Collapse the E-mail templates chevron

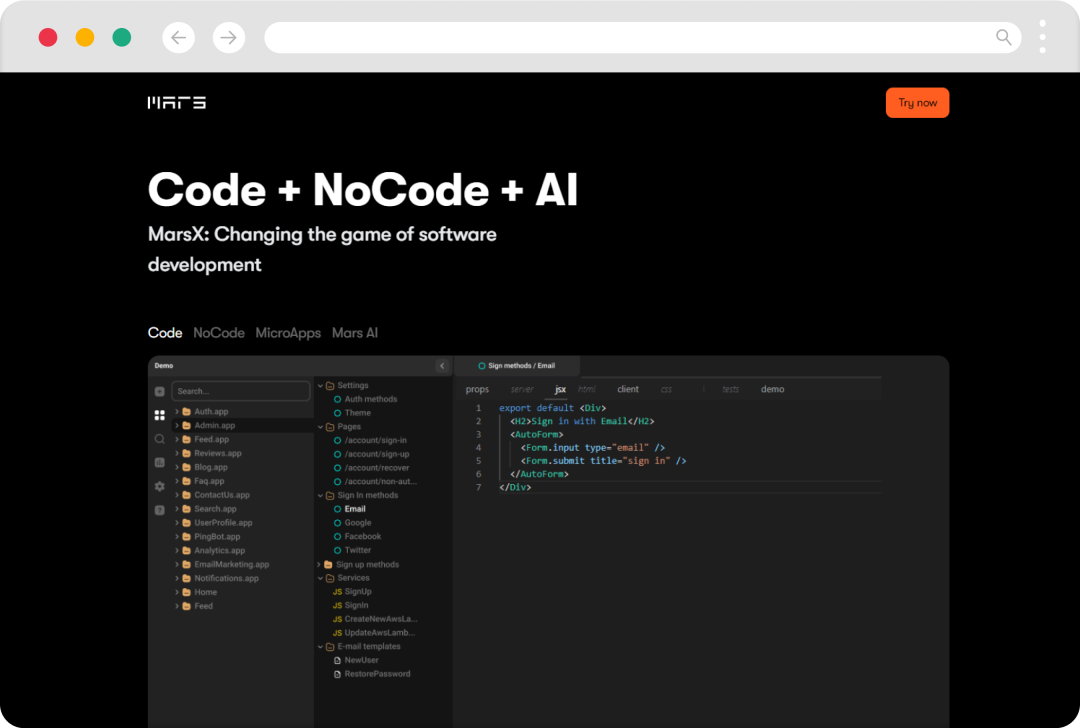pos(320,647)
